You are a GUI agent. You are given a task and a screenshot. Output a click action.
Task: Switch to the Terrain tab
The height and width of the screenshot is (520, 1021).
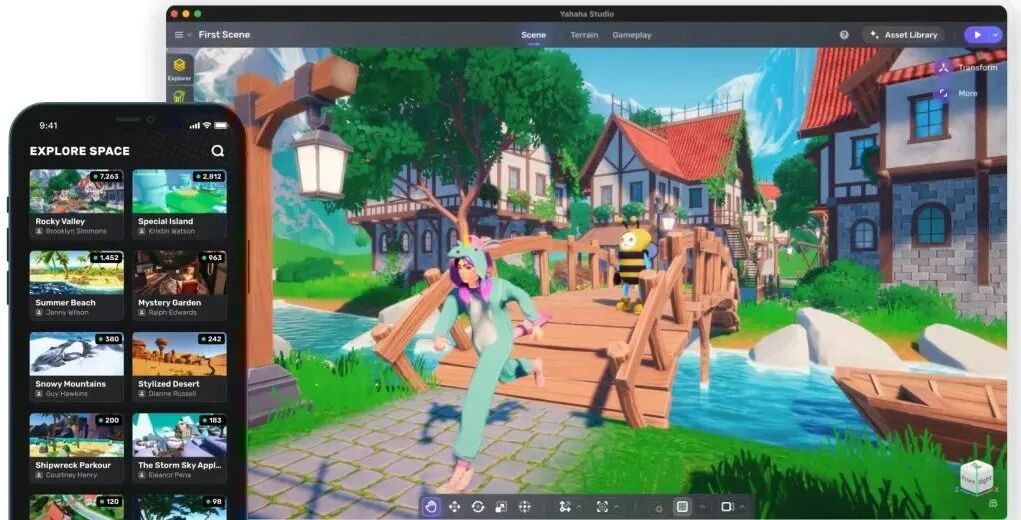[584, 35]
